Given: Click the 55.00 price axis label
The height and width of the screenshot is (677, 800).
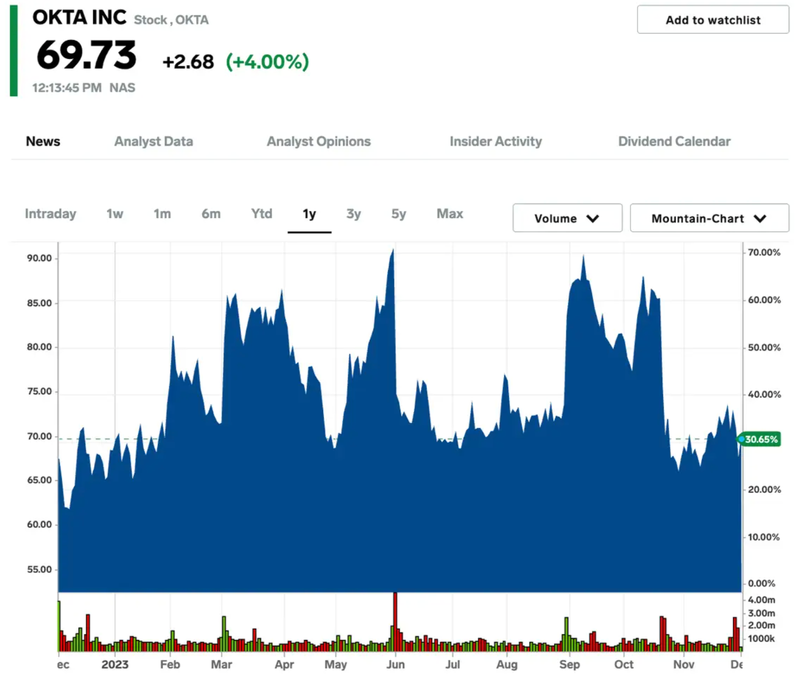Looking at the screenshot, I should pos(39,569).
